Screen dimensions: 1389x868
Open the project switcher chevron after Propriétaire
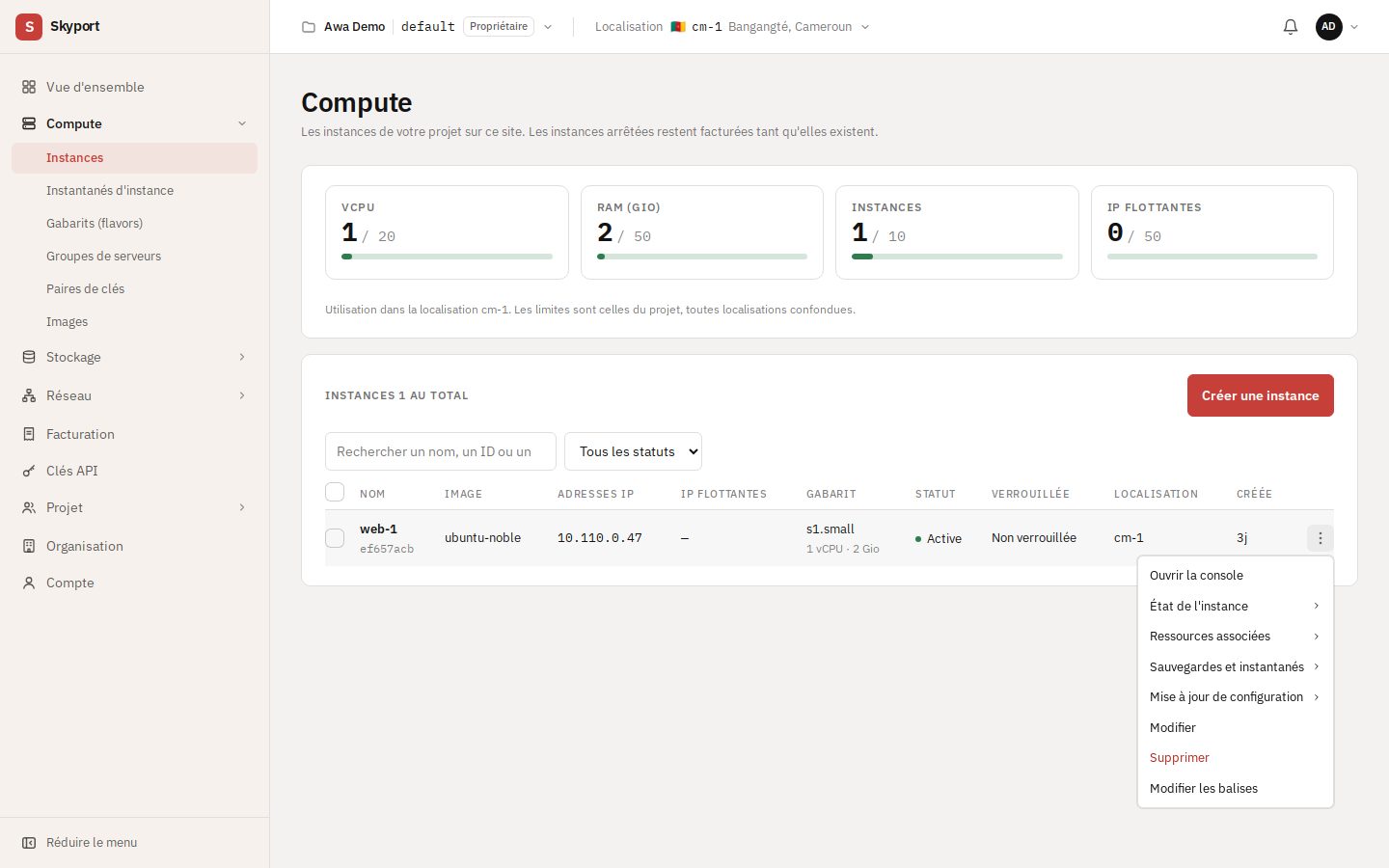click(x=548, y=27)
